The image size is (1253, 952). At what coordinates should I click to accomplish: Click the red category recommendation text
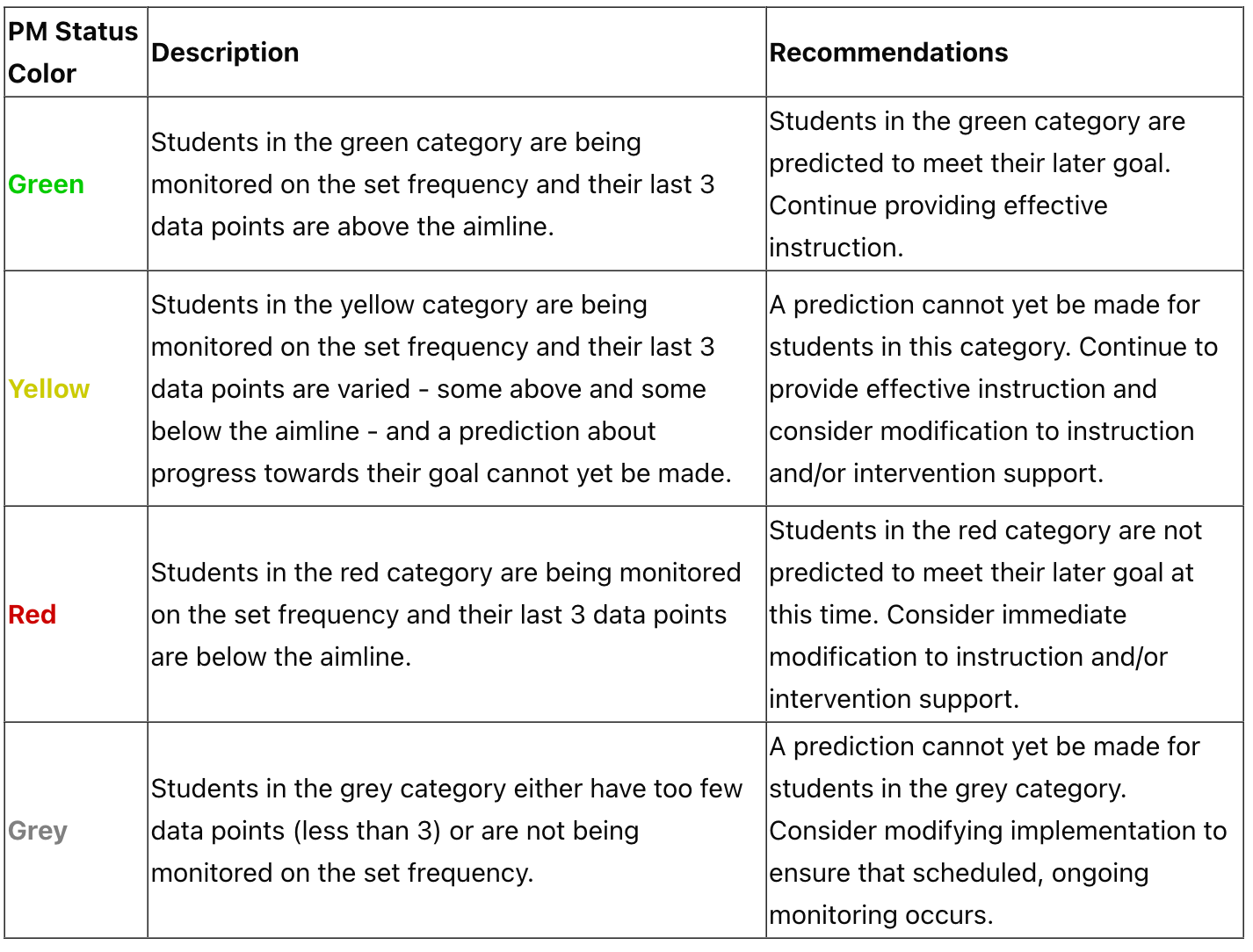click(986, 615)
